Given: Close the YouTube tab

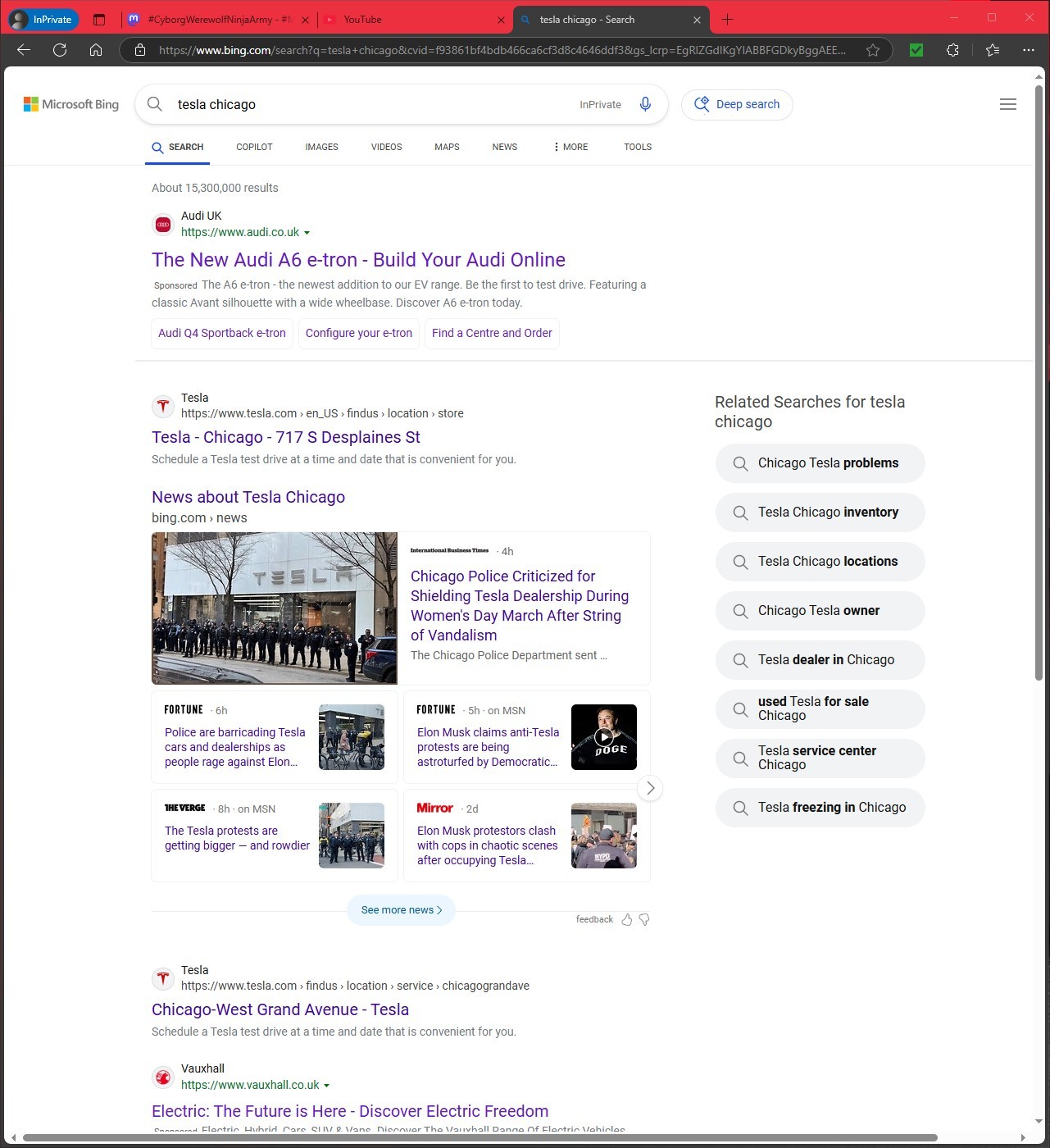Looking at the screenshot, I should click(x=501, y=20).
